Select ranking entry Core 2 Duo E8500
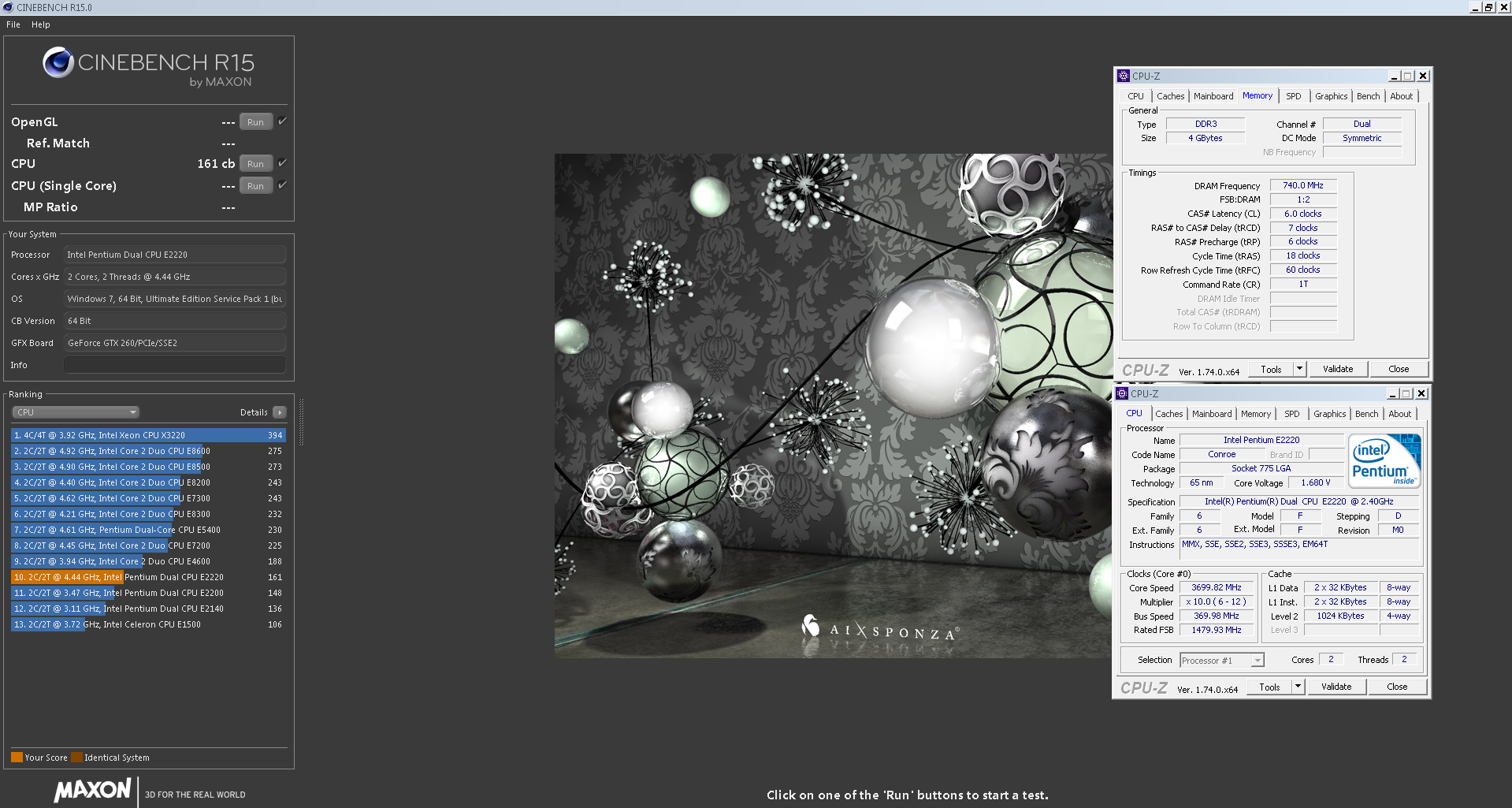This screenshot has width=1512, height=808. point(148,467)
